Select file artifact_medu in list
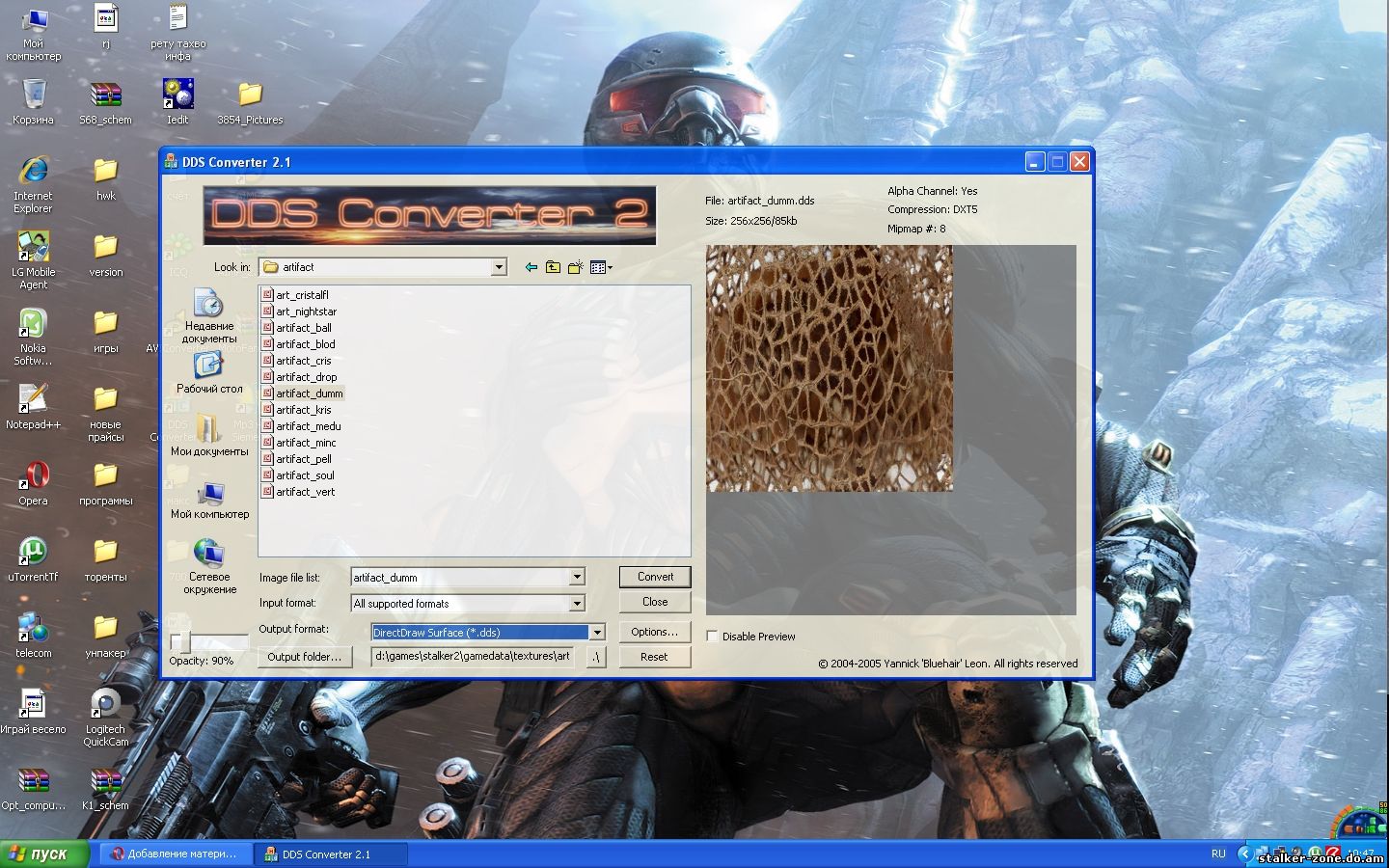Viewport: 1389px width, 868px height. click(301, 426)
